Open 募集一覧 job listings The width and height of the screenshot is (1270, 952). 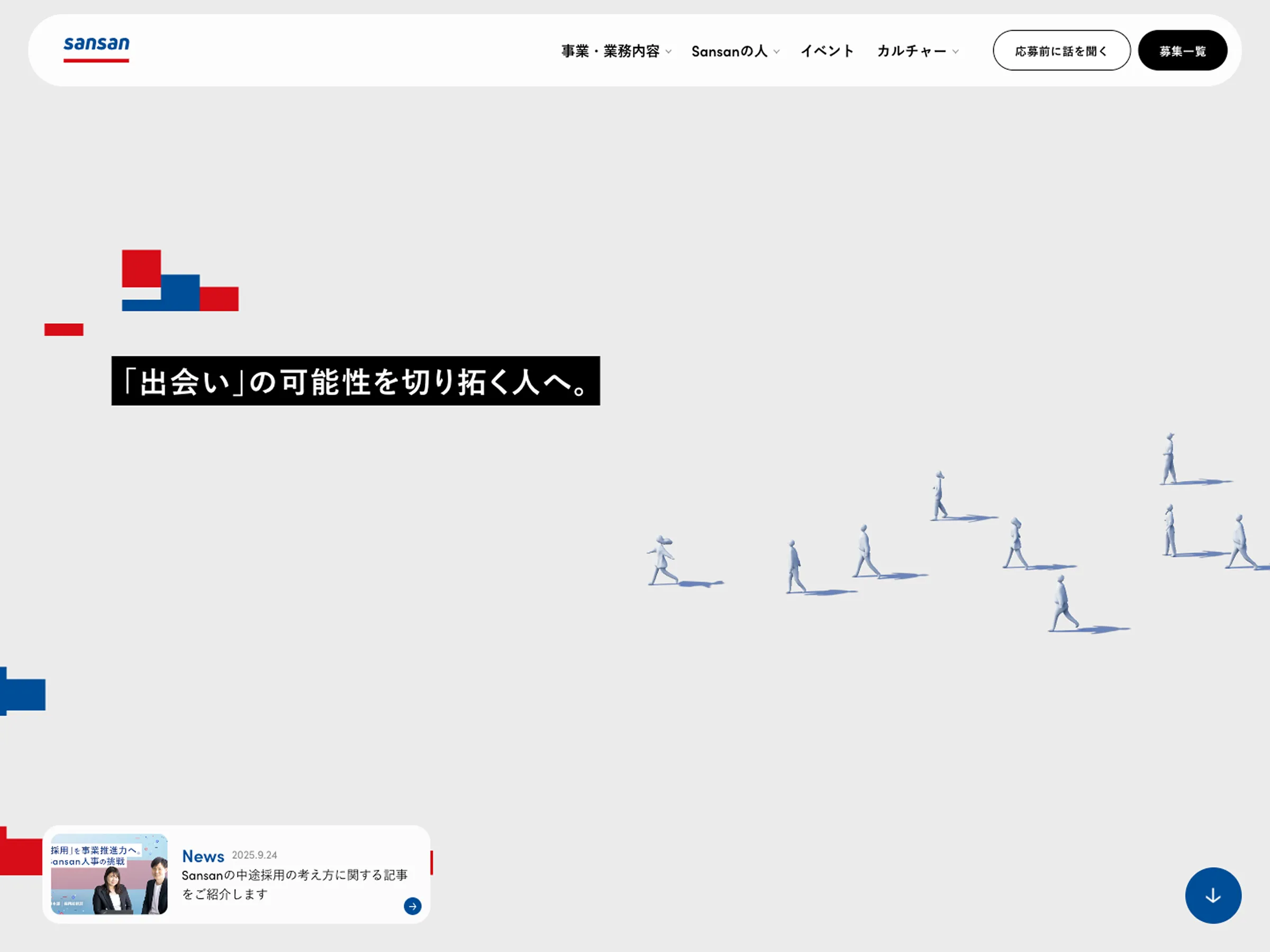(x=1182, y=50)
